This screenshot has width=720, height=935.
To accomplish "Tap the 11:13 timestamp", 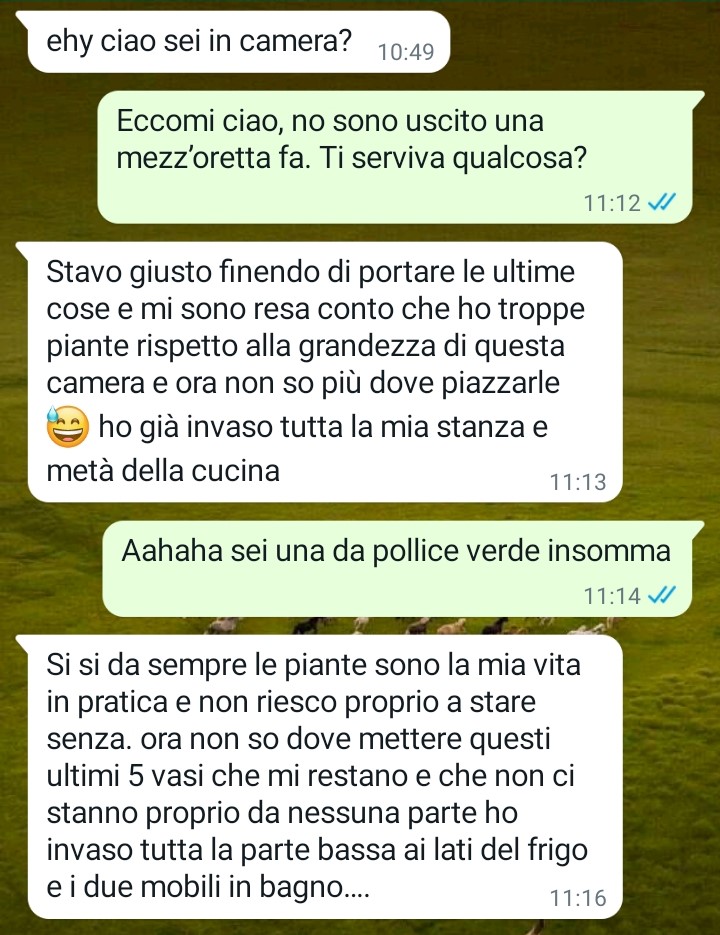I will pos(578,482).
